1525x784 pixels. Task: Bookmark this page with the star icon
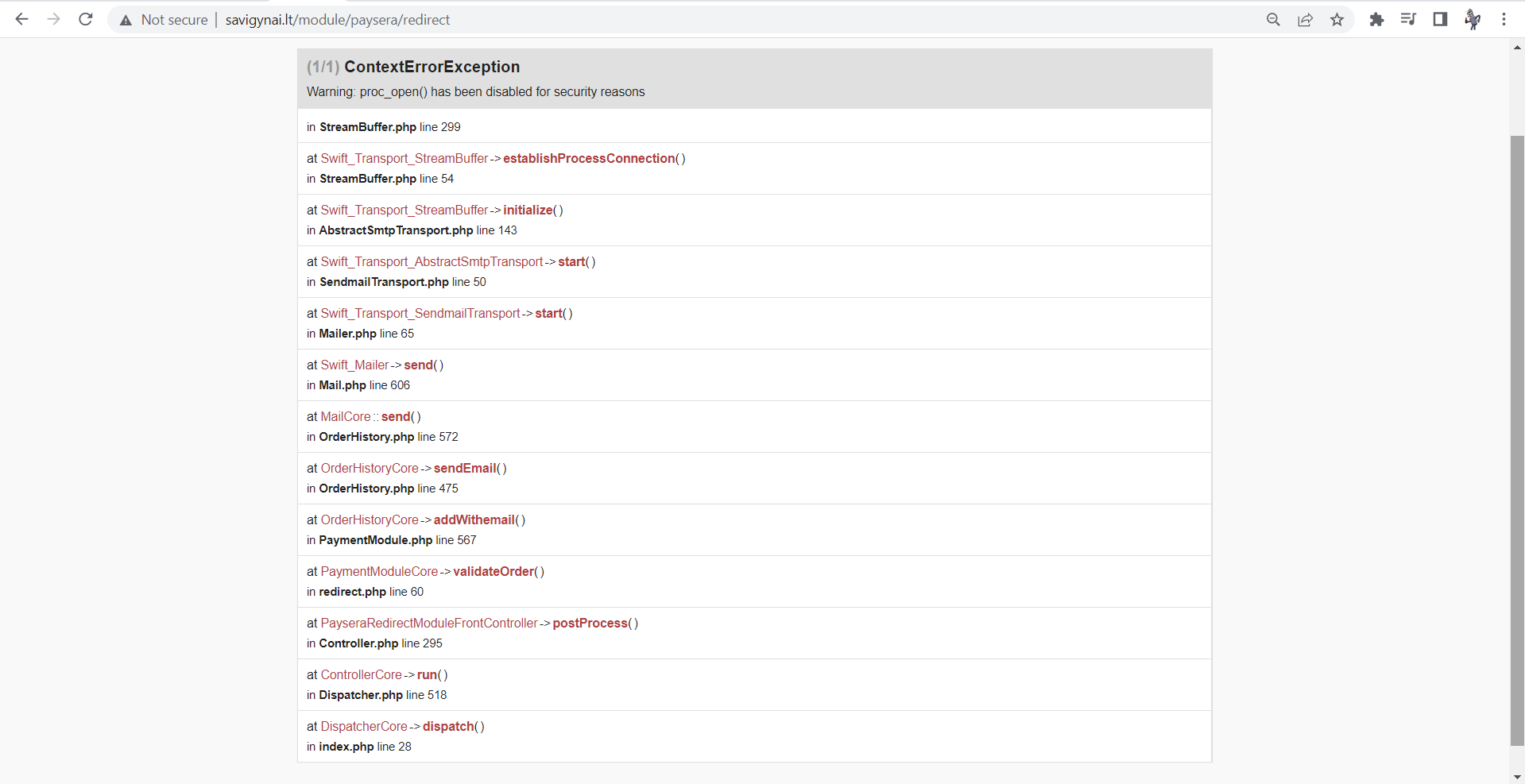coord(1337,20)
